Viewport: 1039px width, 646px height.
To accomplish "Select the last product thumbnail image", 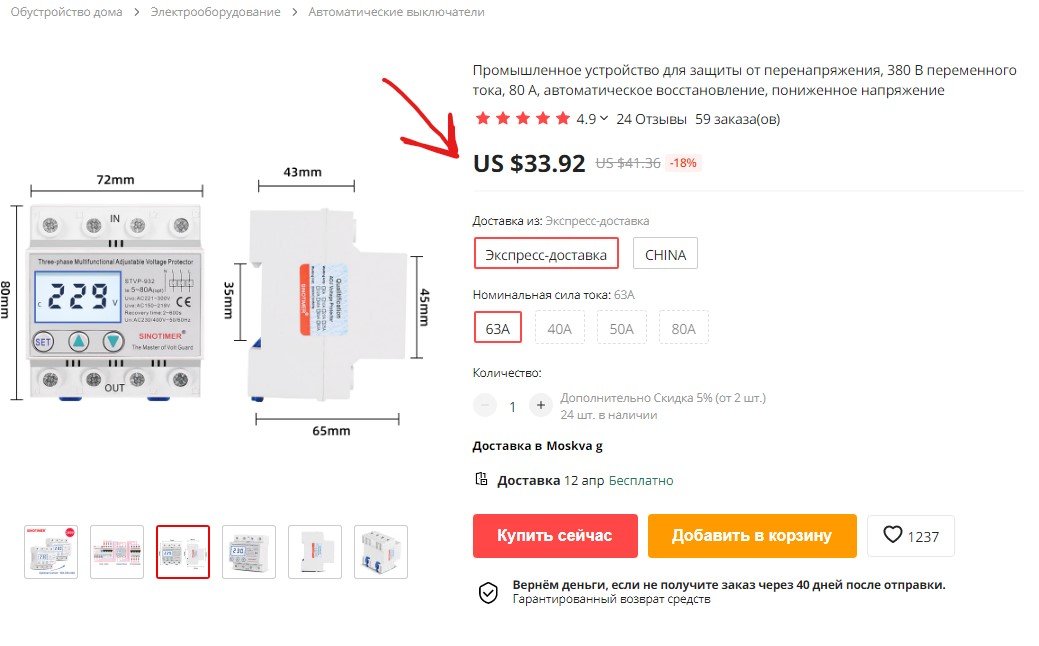I will pyautogui.click(x=381, y=552).
